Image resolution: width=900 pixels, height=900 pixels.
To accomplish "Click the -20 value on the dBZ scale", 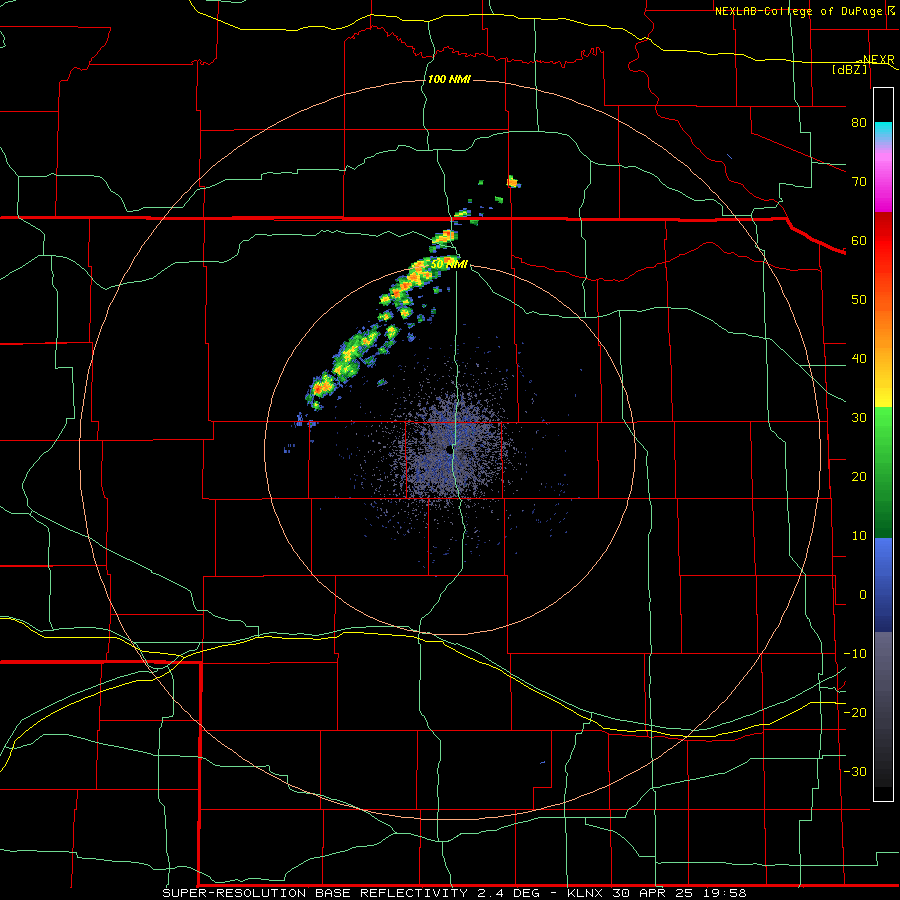I will (x=855, y=712).
